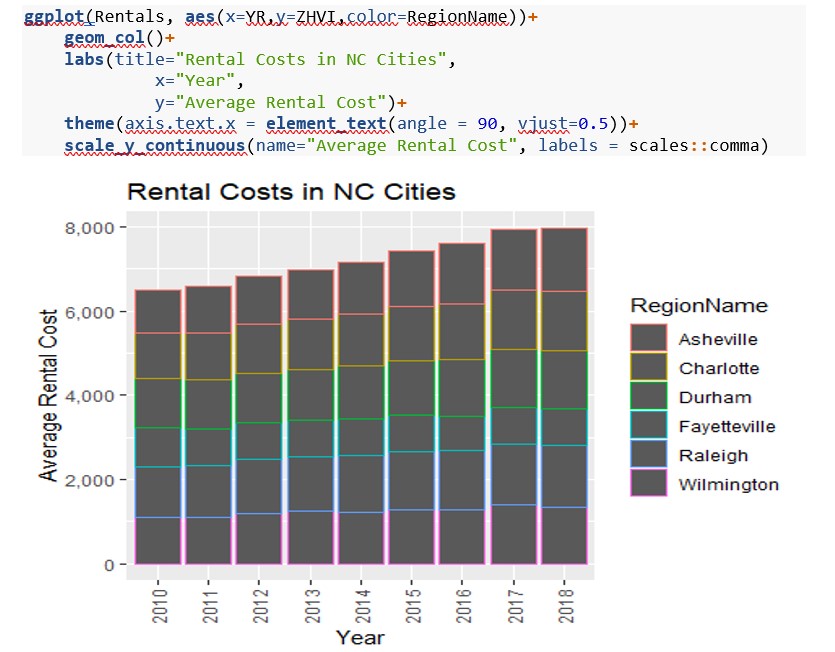Click the chart title 'Rental Costs in NC Cities'

tap(291, 192)
